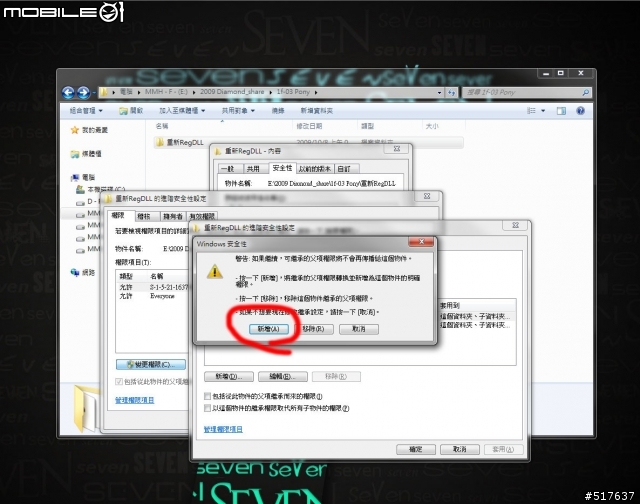
Task: Open the 組合管理 dropdown menu
Action: (86, 111)
